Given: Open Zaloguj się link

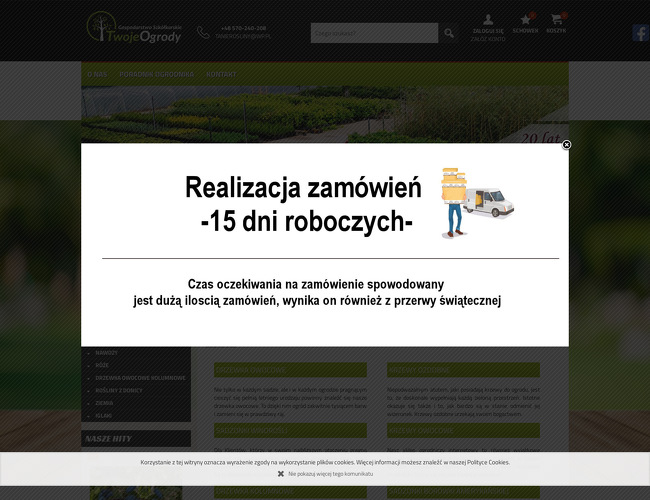Looking at the screenshot, I should click(488, 31).
